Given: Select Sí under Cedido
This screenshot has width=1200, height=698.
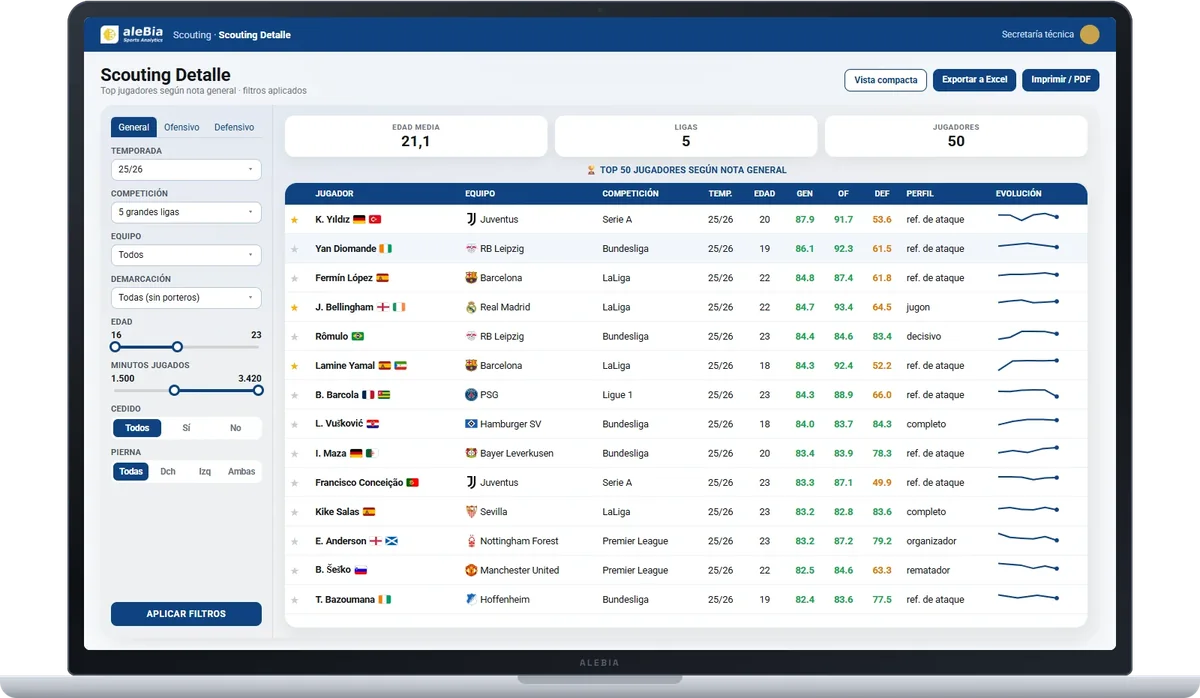Looking at the screenshot, I should [186, 428].
